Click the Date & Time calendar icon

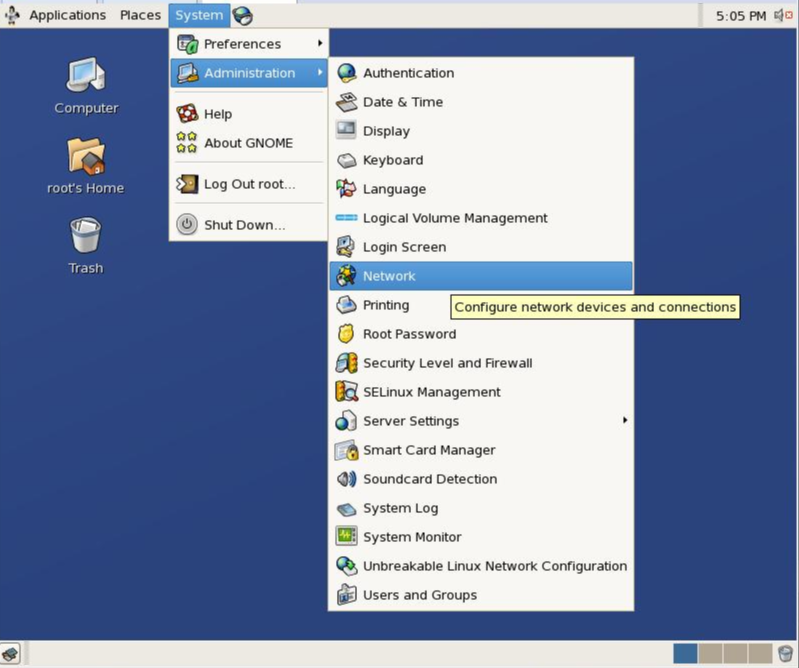pos(347,102)
